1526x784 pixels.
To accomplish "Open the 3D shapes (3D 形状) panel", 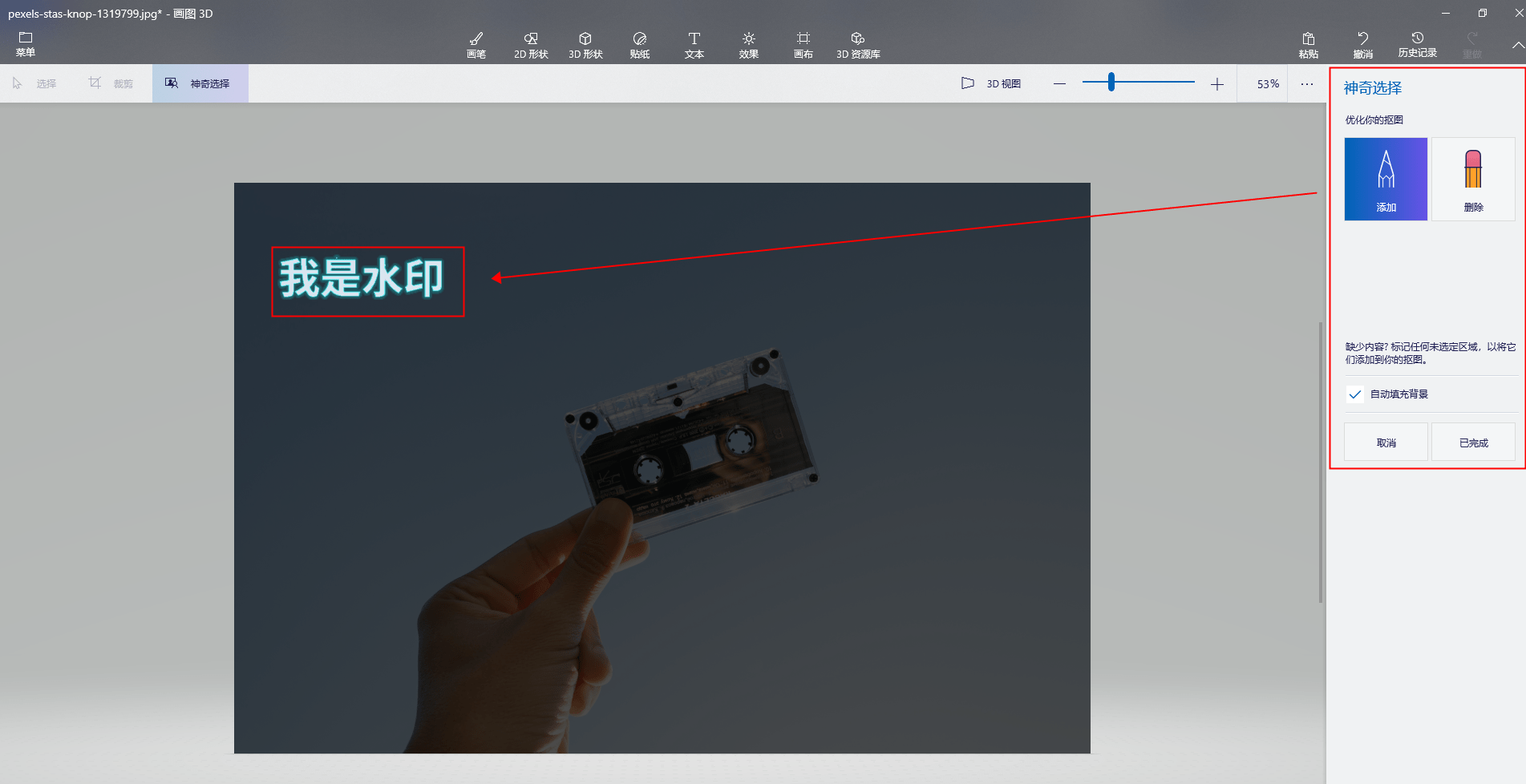I will point(585,45).
